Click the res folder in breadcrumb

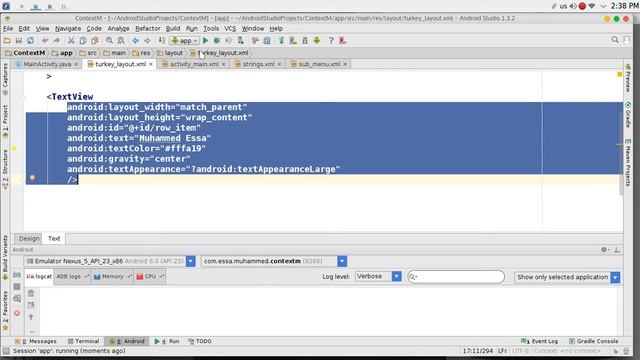point(141,53)
